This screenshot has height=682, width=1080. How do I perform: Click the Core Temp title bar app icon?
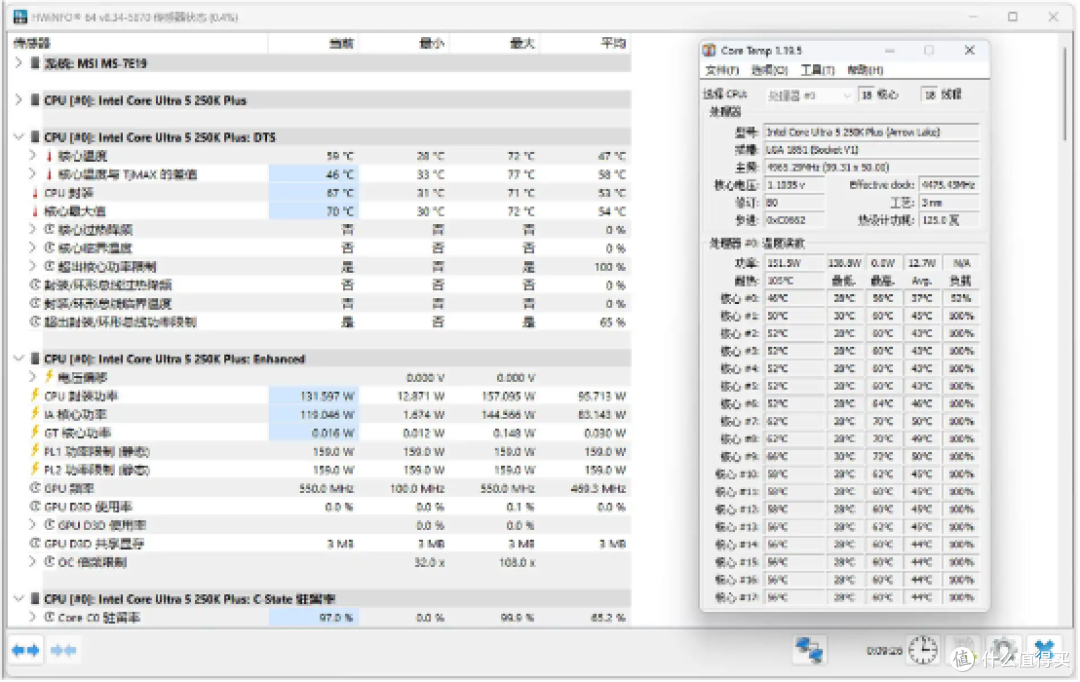coord(709,50)
